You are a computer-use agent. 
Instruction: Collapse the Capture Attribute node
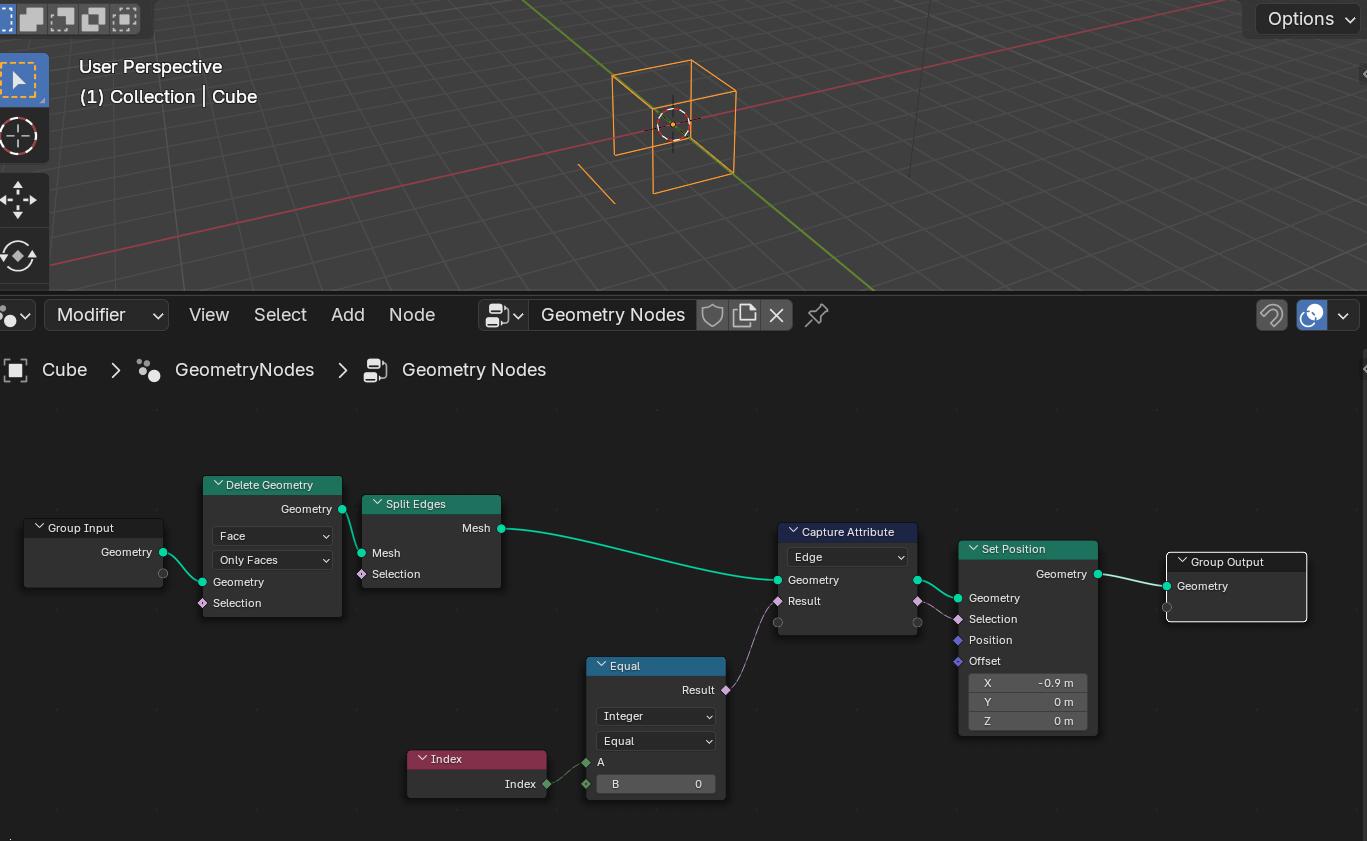coord(793,532)
